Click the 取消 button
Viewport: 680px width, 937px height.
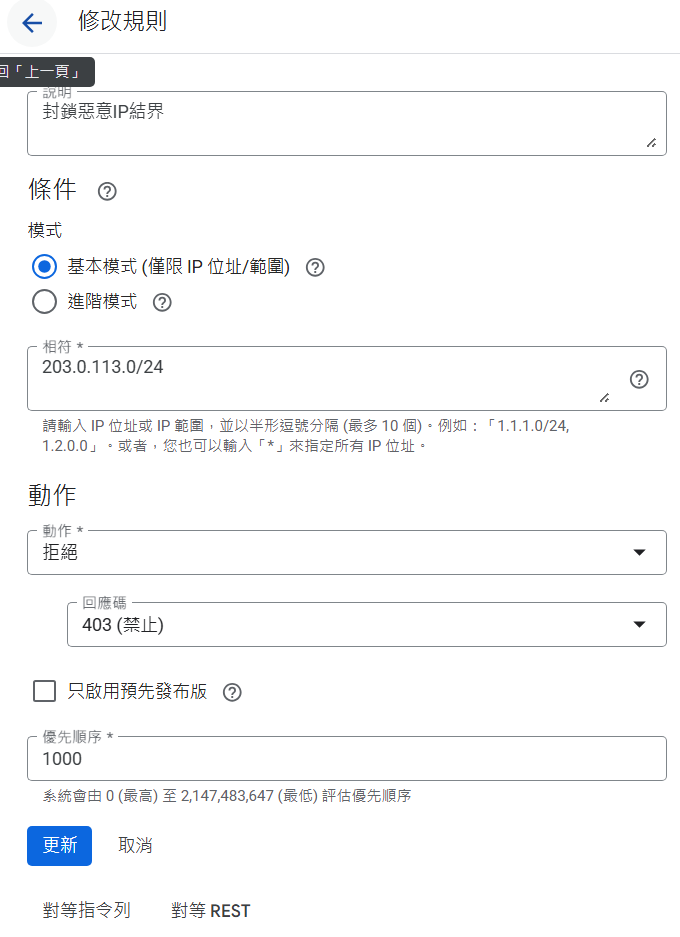pyautogui.click(x=135, y=845)
